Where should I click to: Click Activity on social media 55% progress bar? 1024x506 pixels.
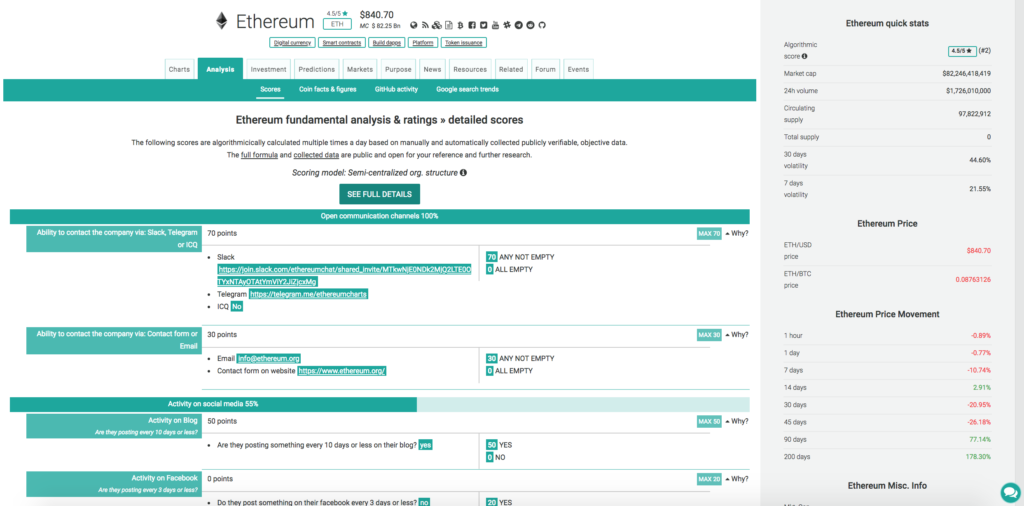[x=379, y=404]
